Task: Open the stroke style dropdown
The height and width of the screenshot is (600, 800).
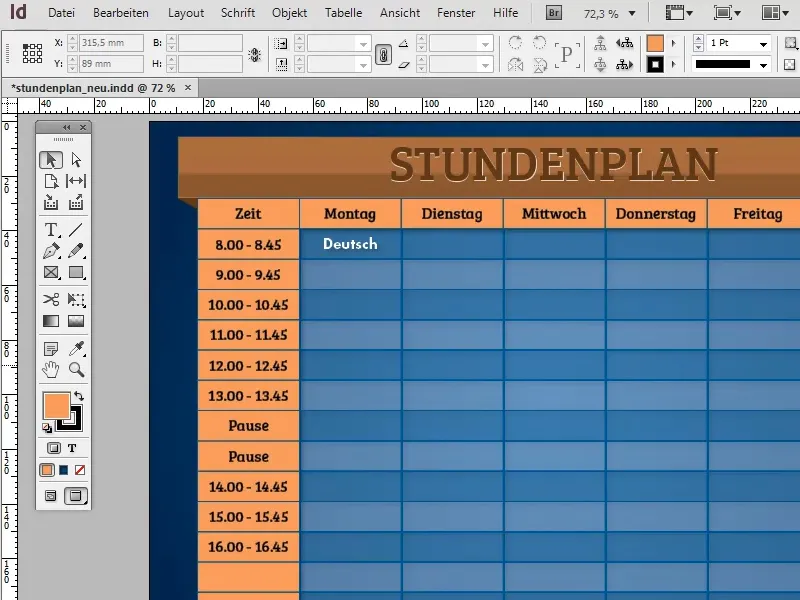Action: 763,65
